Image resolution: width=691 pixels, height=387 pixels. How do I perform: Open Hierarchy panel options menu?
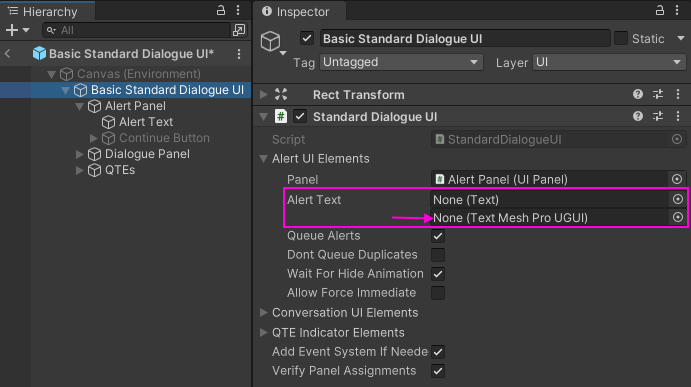coord(238,11)
